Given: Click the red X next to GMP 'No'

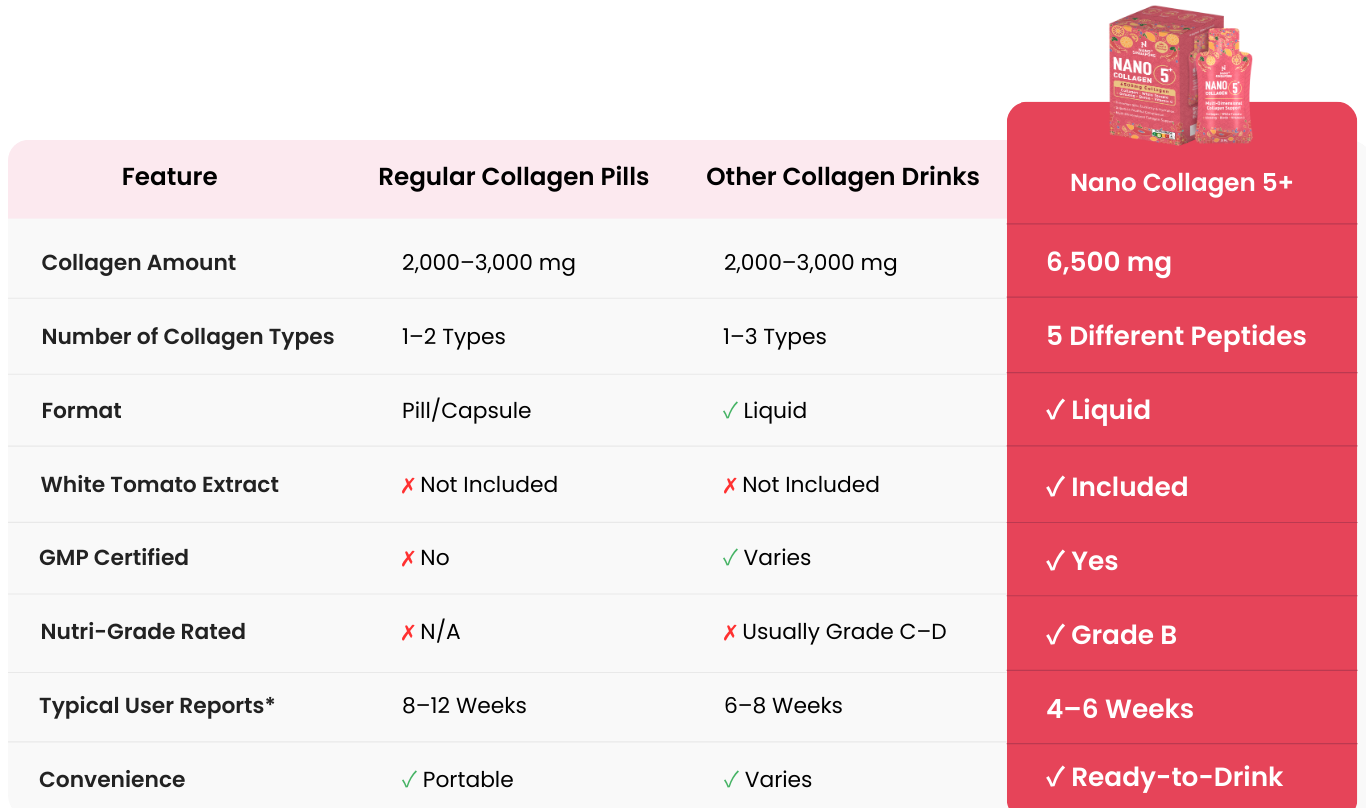Looking at the screenshot, I should (x=408, y=559).
